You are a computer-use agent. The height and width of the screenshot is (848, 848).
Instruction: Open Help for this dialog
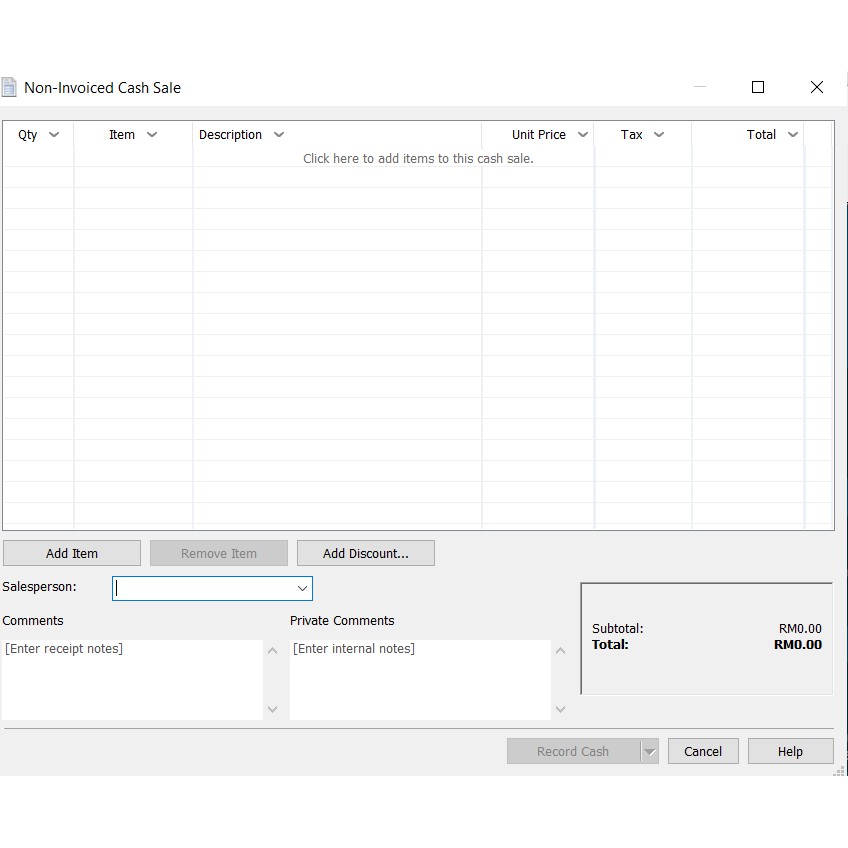coord(790,752)
